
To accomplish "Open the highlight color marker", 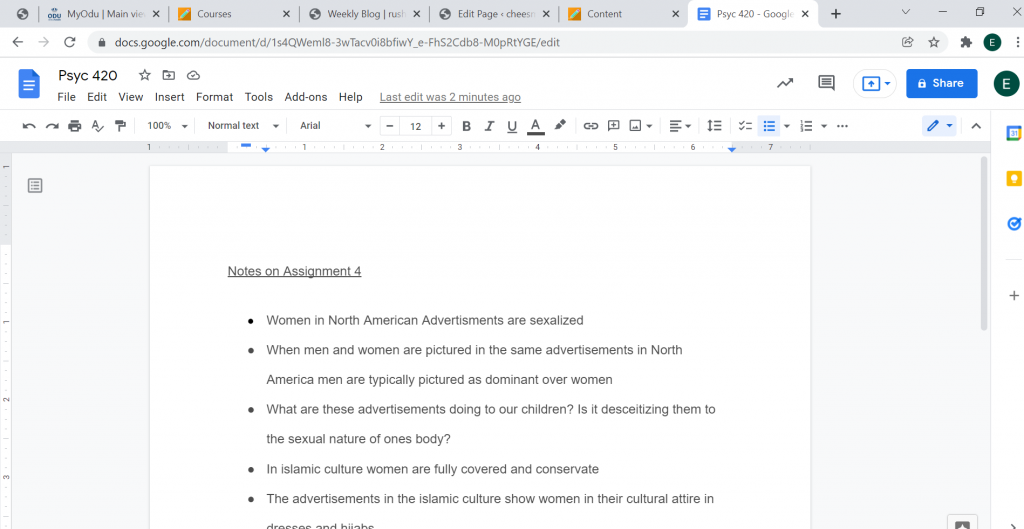I will click(x=560, y=126).
